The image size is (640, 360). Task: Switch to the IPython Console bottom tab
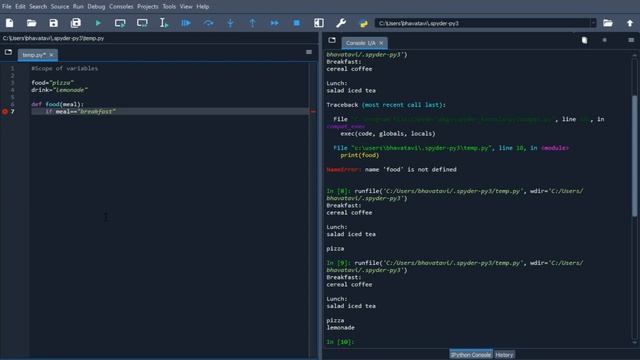pos(471,355)
